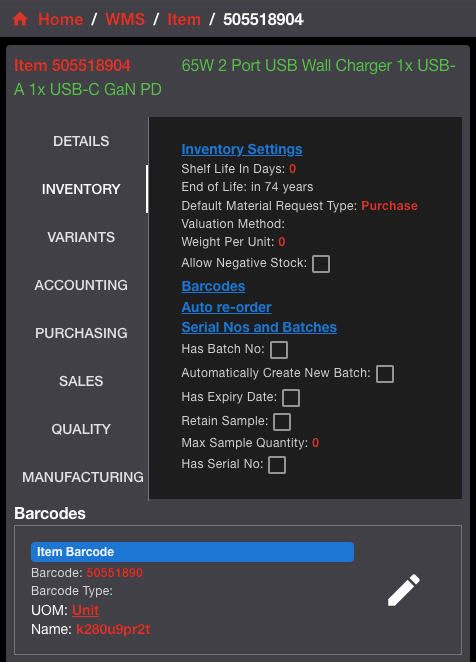
Task: Select the Accounting tab
Action: pos(81,285)
